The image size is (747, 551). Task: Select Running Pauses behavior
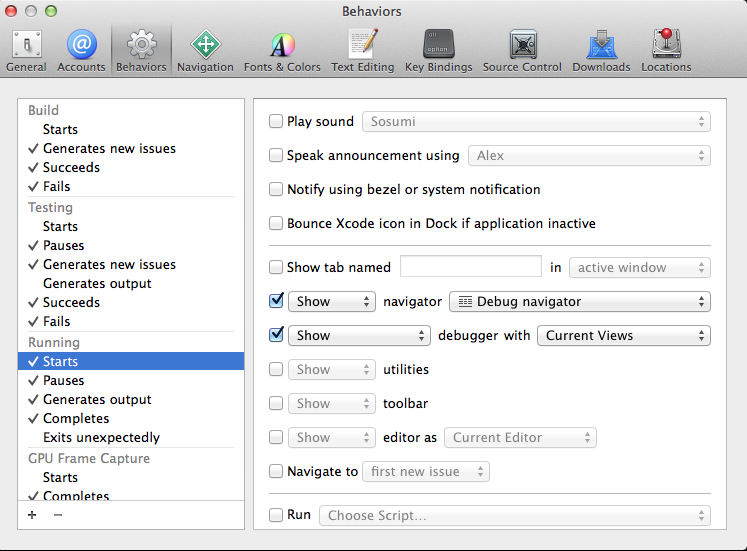tap(131, 380)
